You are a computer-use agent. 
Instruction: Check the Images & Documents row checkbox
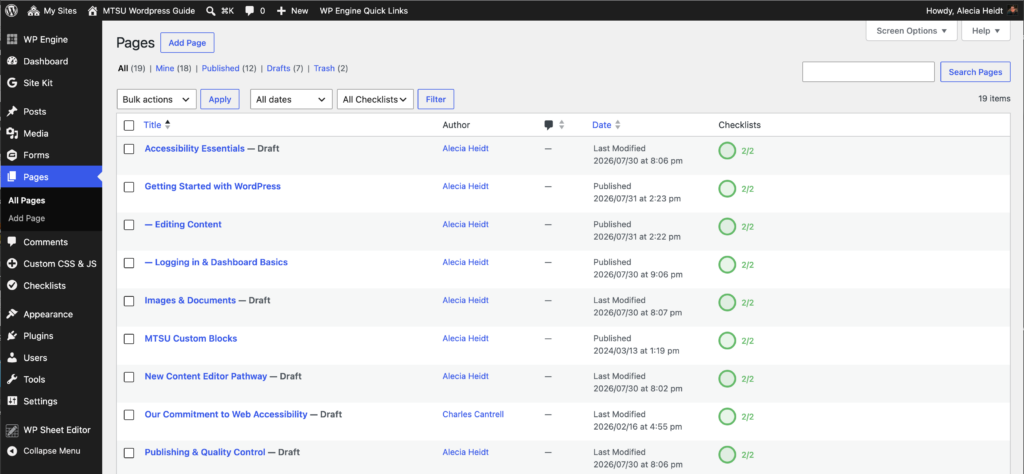129,301
